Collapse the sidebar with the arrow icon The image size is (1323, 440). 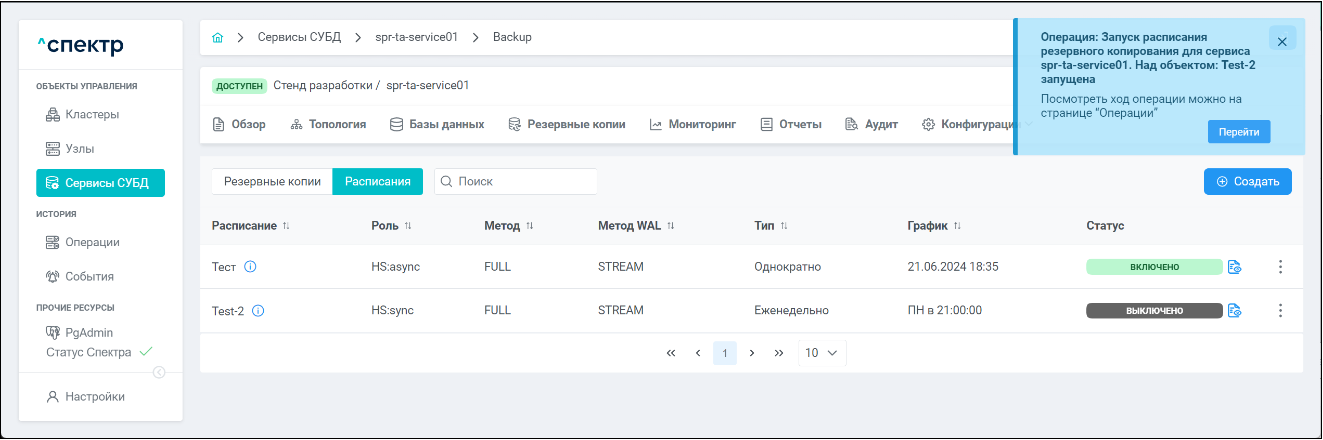[158, 373]
